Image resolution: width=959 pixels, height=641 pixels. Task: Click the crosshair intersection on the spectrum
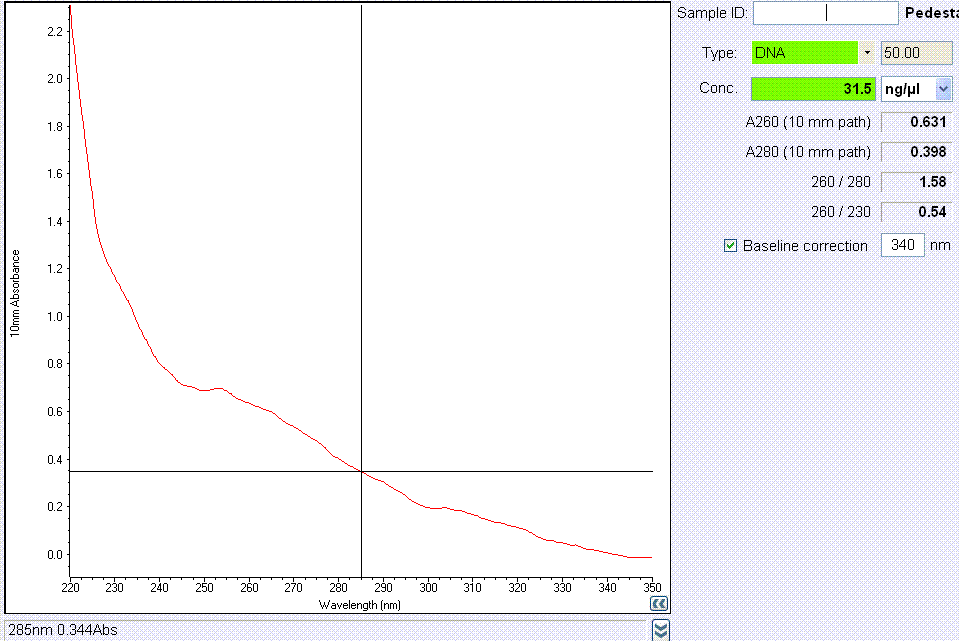click(361, 471)
